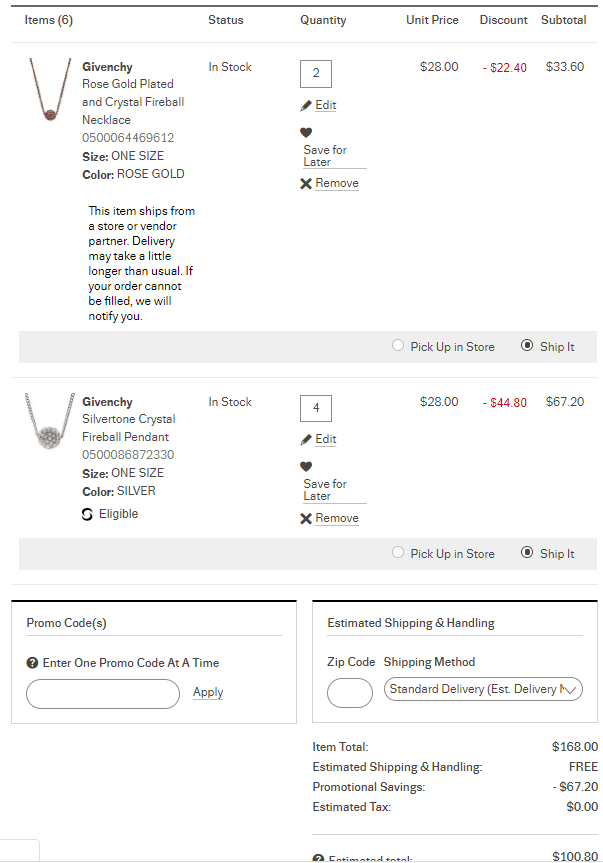Click the heart icon for Rose Gold necklace
The width and height of the screenshot is (603, 863).
tap(306, 132)
